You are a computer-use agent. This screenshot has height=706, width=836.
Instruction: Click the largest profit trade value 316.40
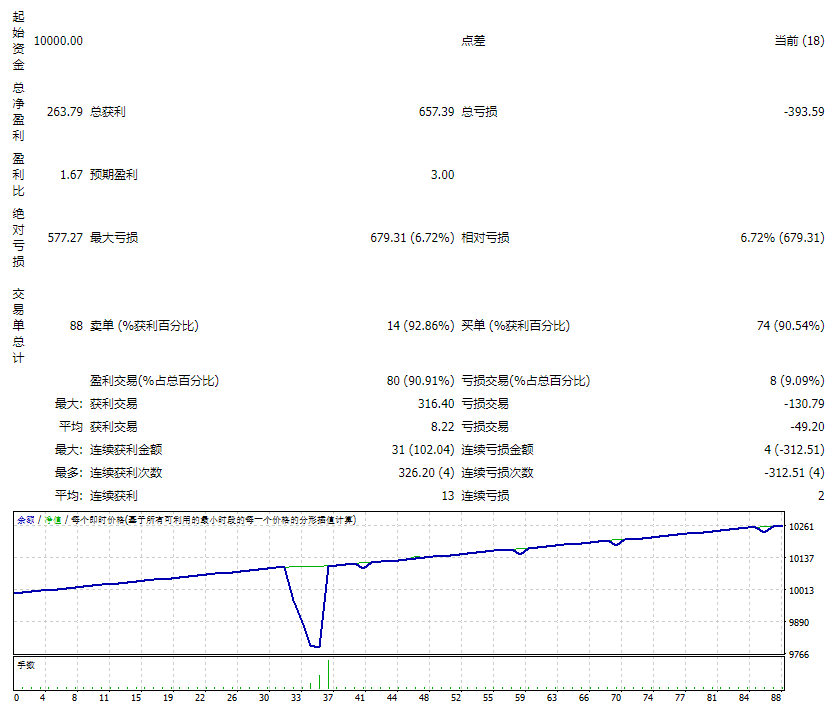coord(436,404)
